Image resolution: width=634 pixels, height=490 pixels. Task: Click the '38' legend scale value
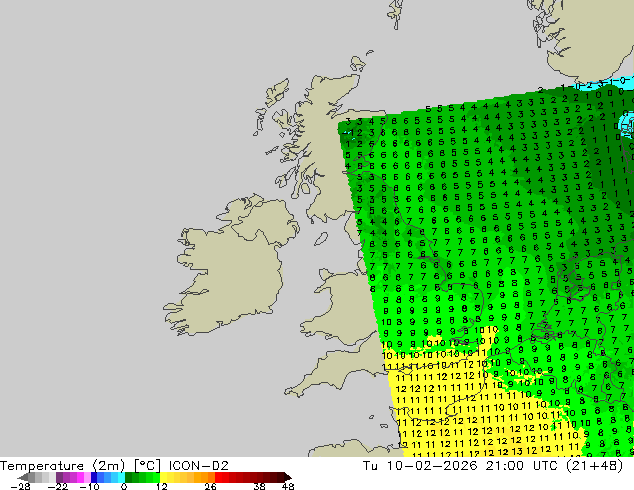259,486
